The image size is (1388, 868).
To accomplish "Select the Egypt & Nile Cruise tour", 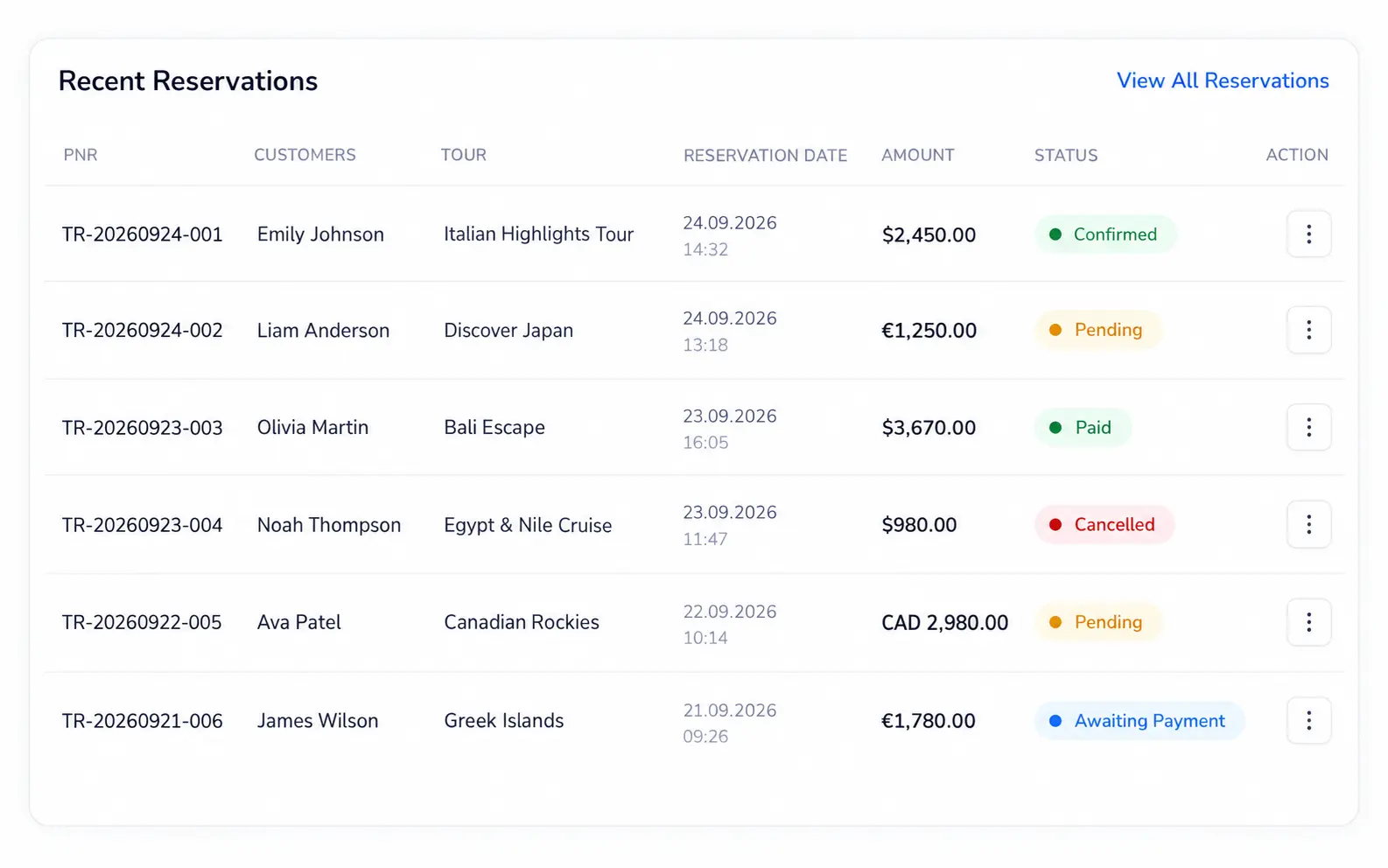I will [528, 525].
